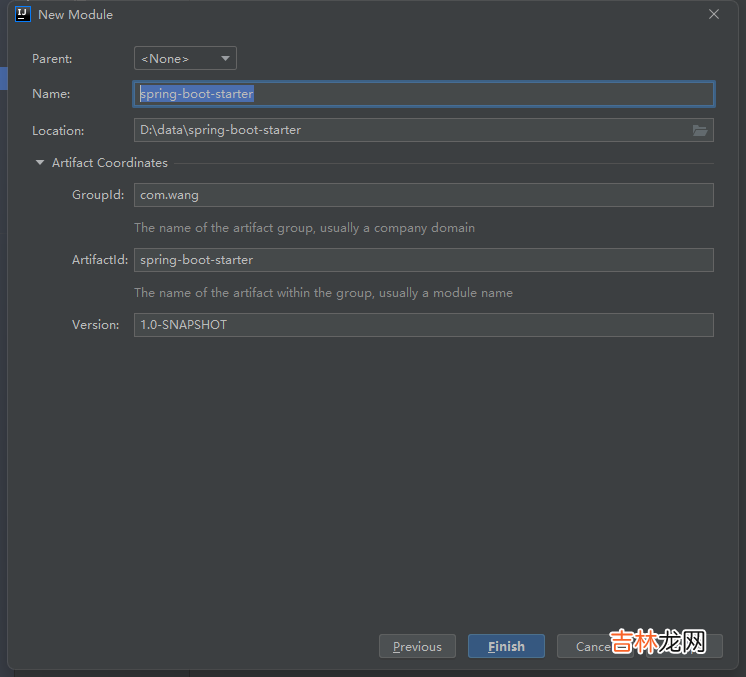This screenshot has width=746, height=677.
Task: Click the Finish button
Action: 506,646
